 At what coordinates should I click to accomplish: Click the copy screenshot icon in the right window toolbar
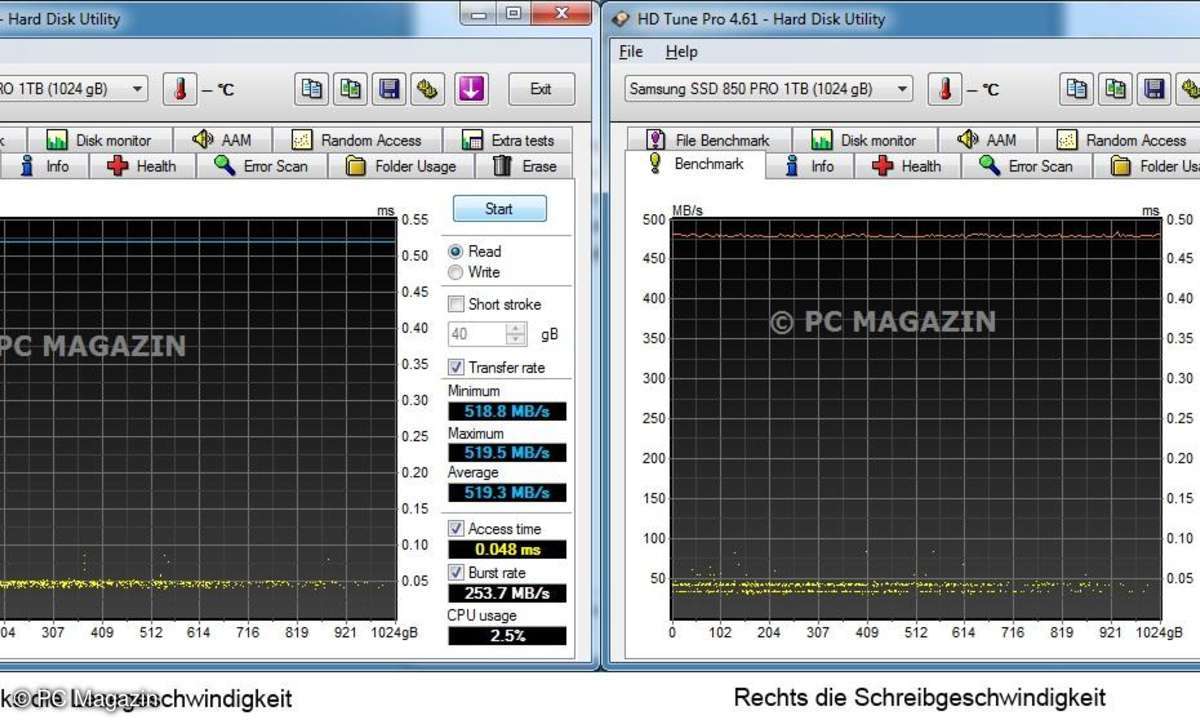coord(1116,89)
